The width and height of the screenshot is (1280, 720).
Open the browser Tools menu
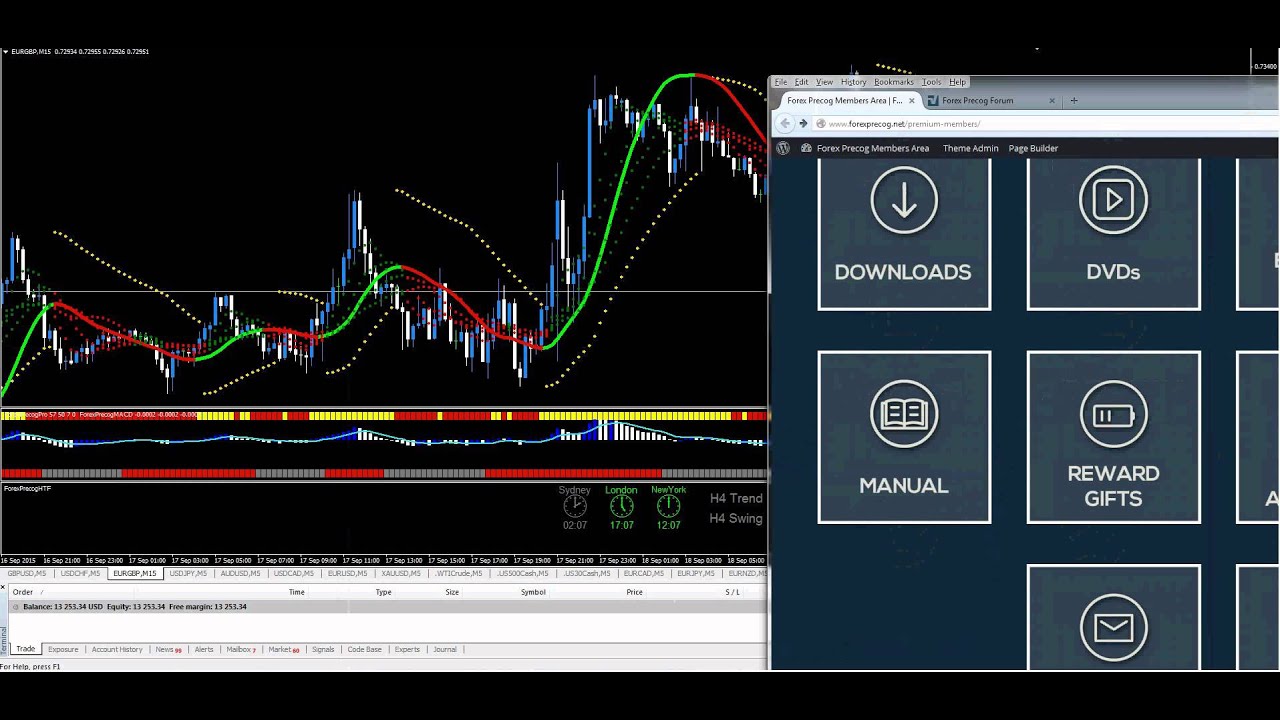pos(932,82)
